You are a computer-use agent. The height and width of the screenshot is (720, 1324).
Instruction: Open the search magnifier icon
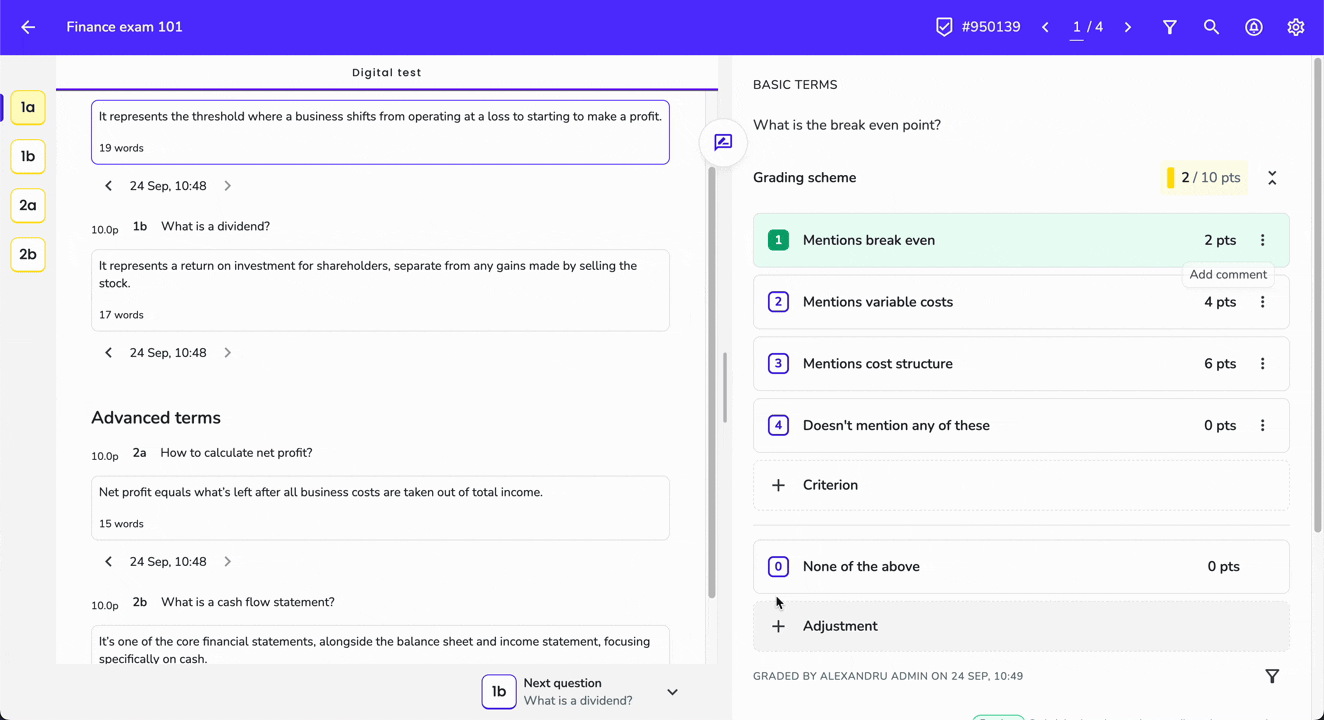pos(1211,27)
